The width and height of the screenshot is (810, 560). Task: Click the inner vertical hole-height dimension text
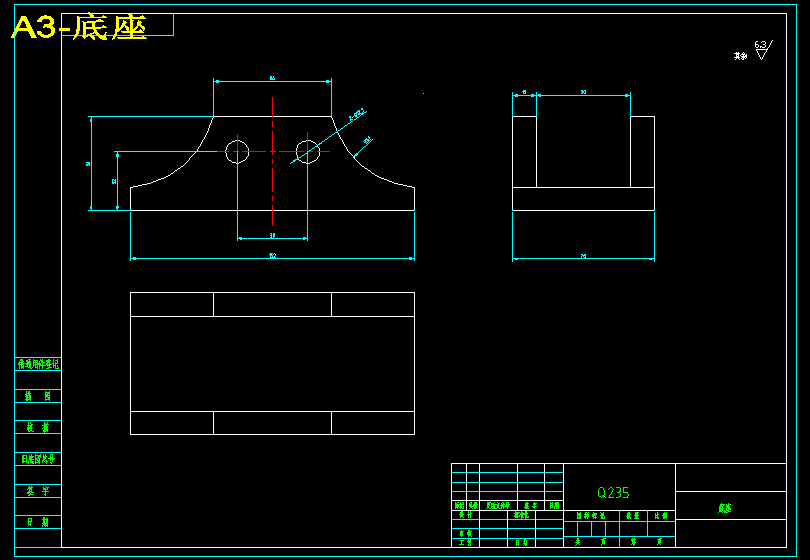pos(114,181)
